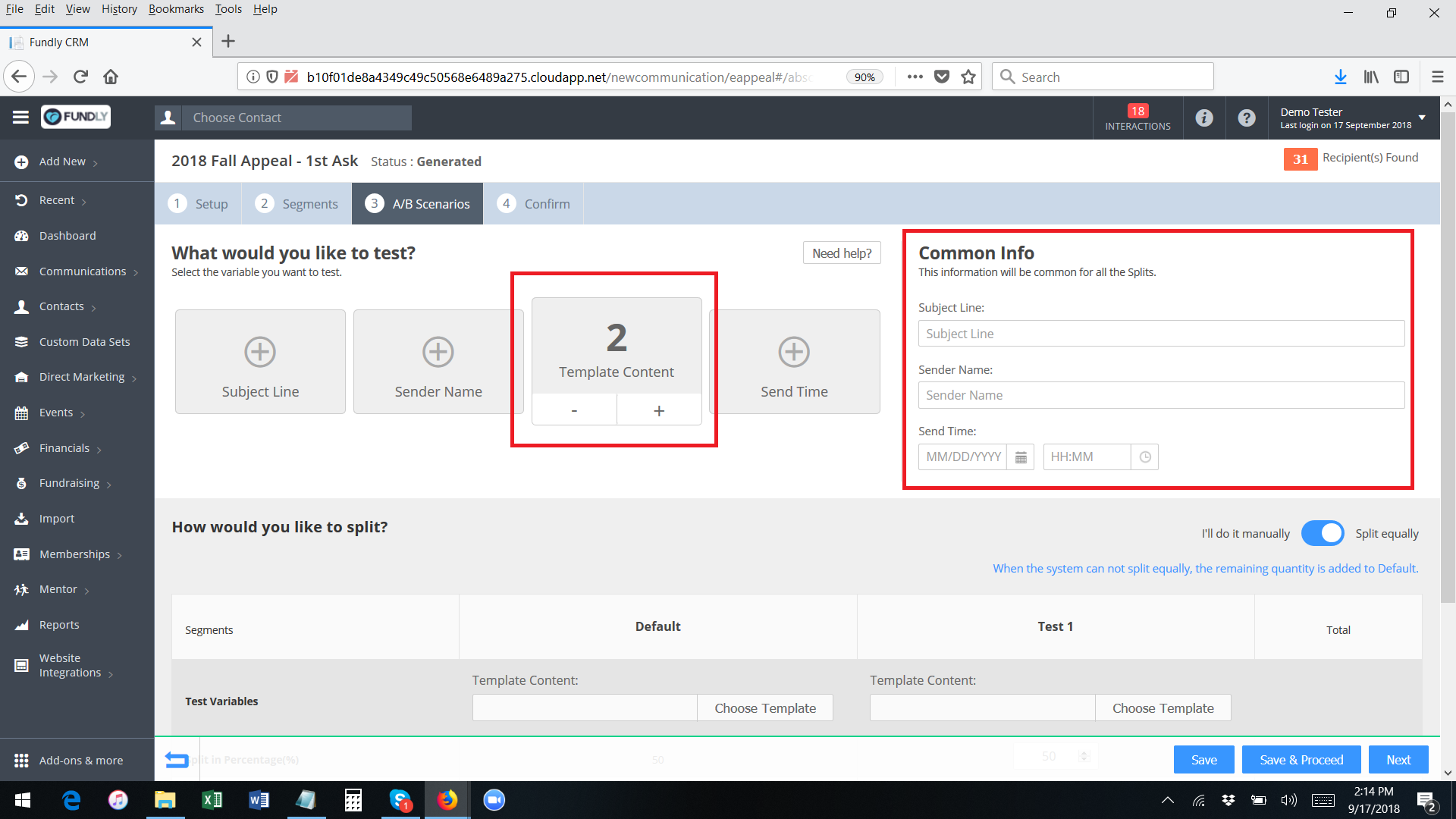Image resolution: width=1456 pixels, height=819 pixels.
Task: Click the Need help? button
Action: coord(842,253)
